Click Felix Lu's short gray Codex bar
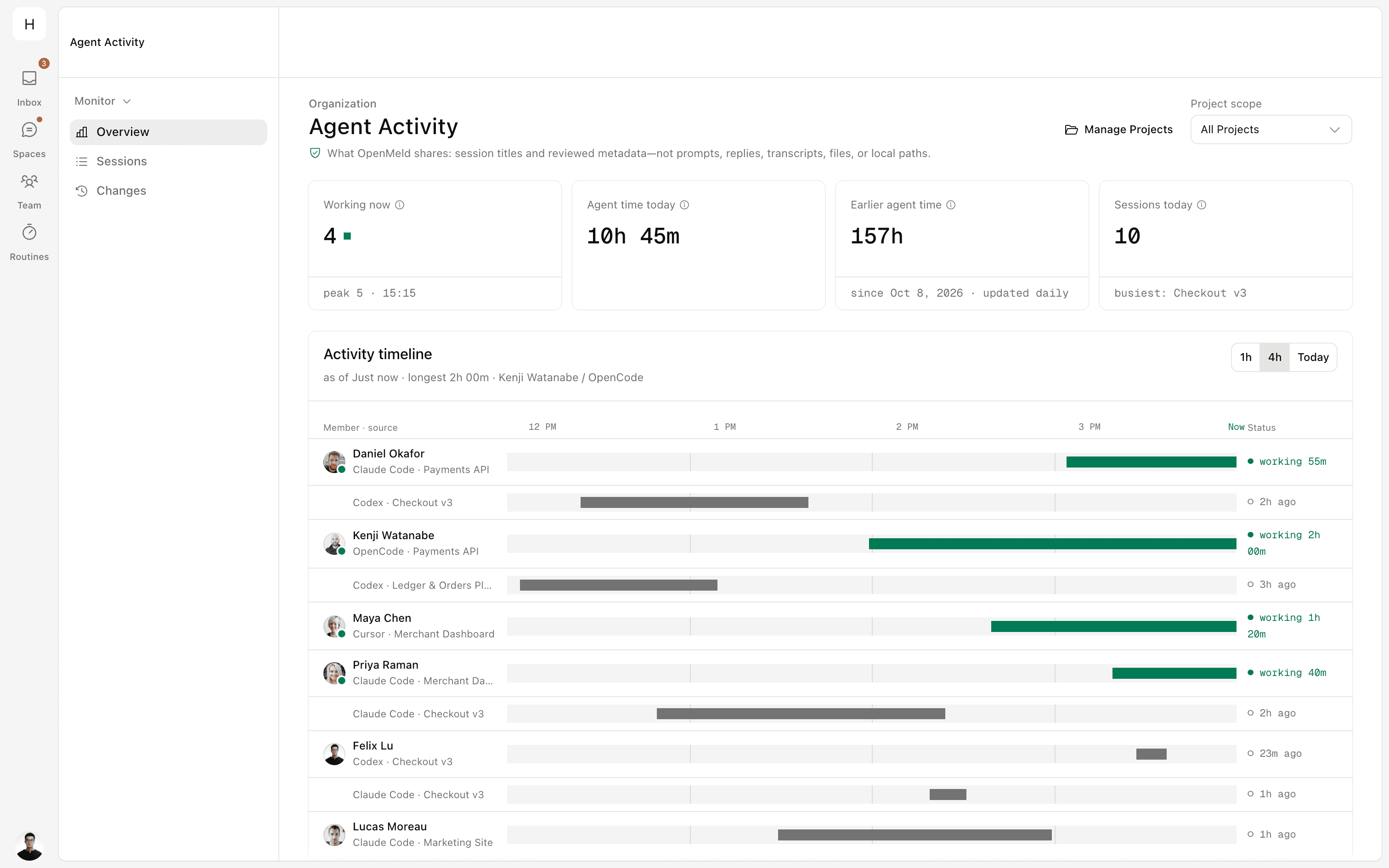 tap(1151, 754)
